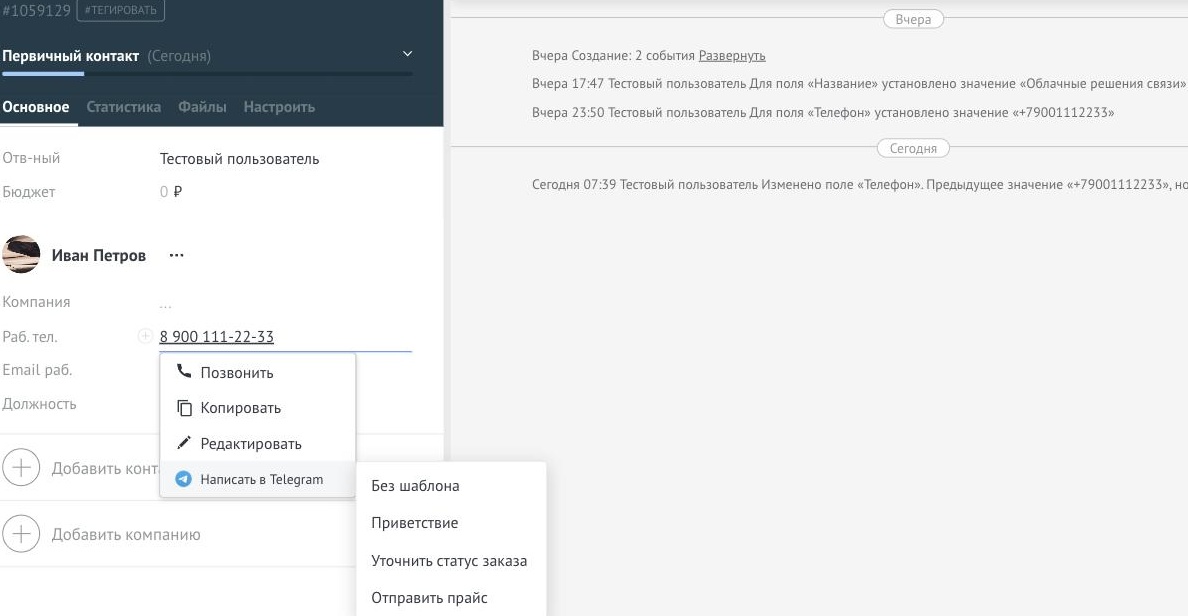Choose Копировать from phone menu
1188x616 pixels.
258,408
